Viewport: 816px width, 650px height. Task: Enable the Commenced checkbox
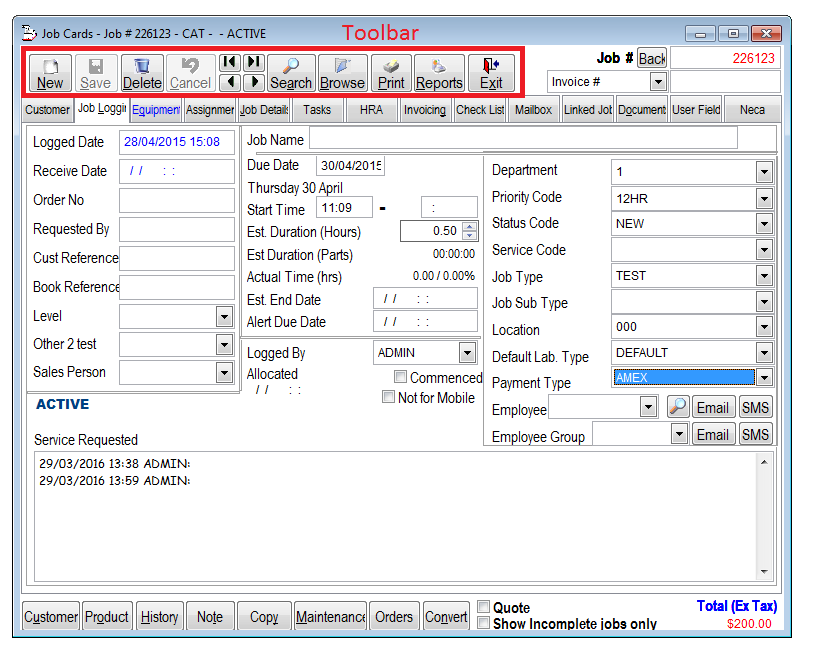click(x=400, y=377)
